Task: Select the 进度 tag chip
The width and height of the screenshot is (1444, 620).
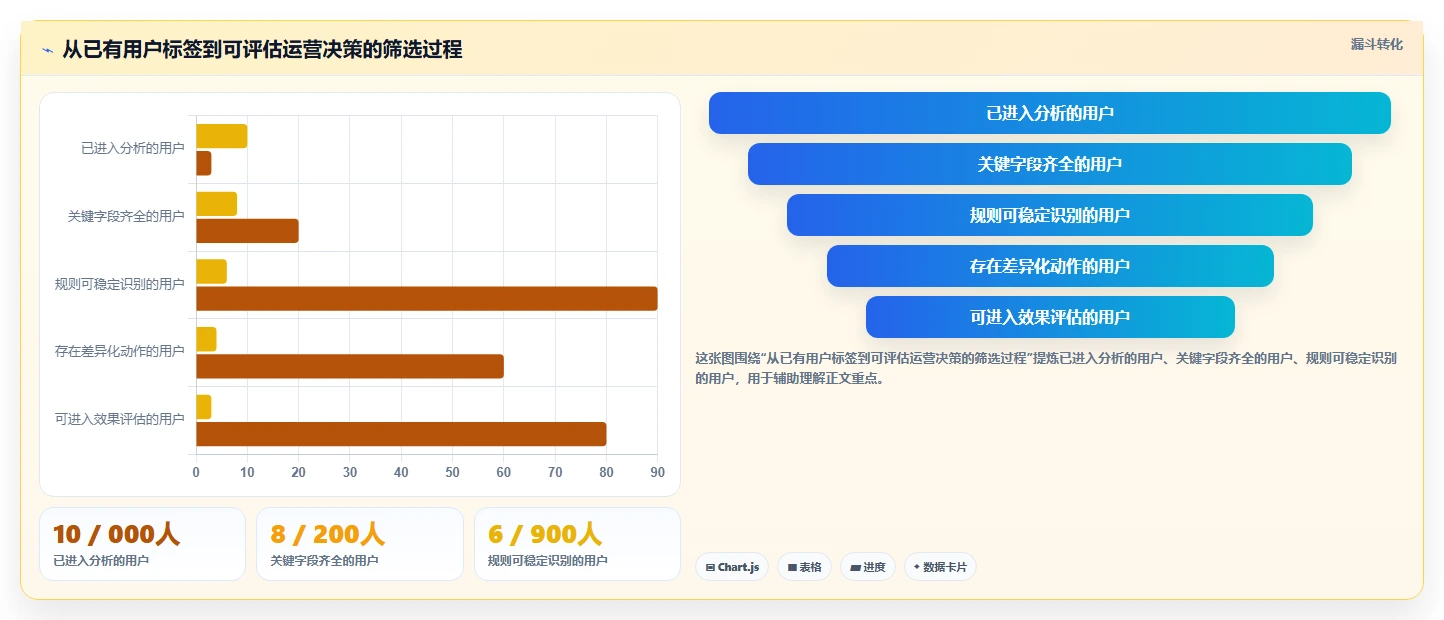Action: pos(867,567)
